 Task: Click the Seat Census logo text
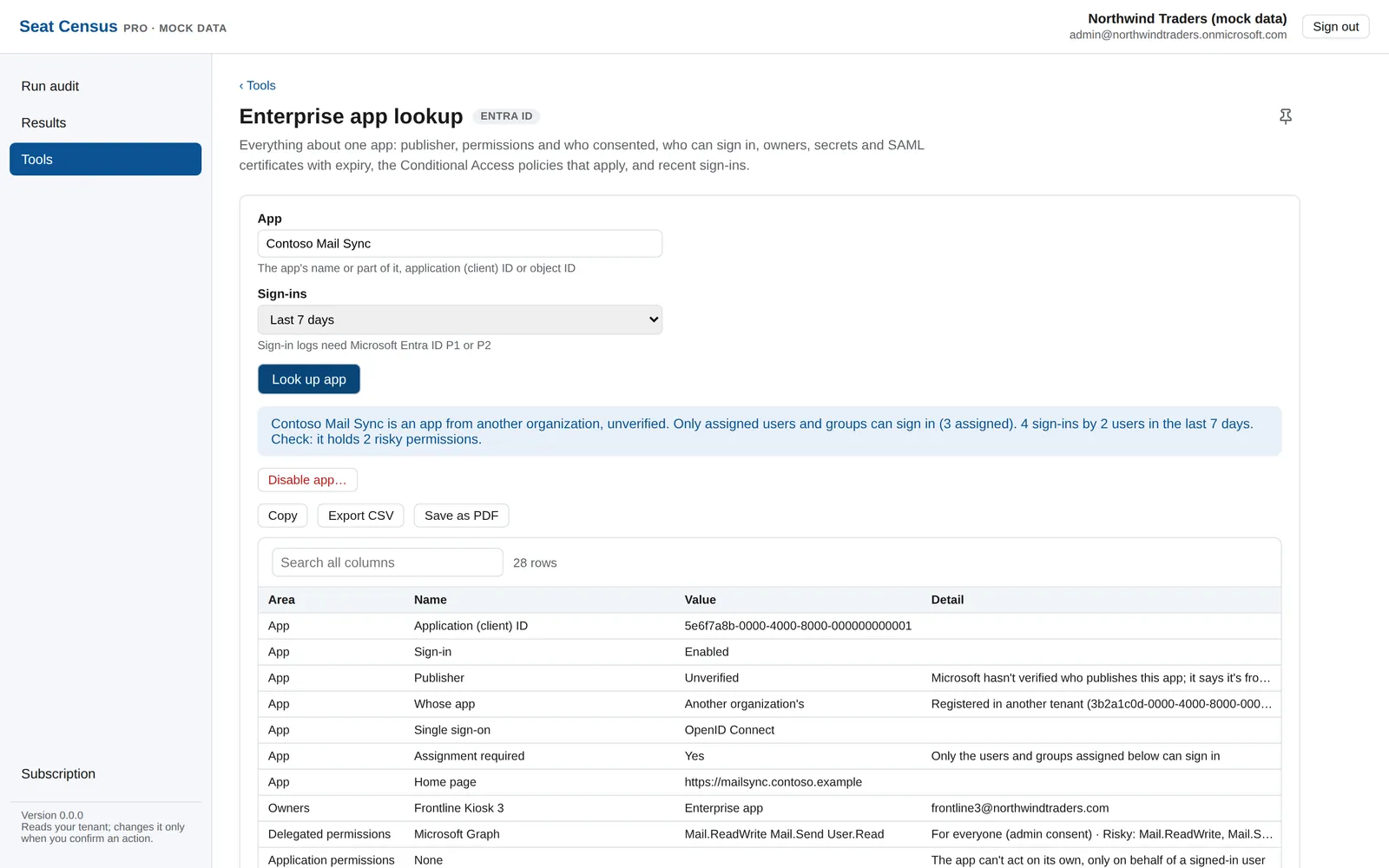[x=68, y=27]
